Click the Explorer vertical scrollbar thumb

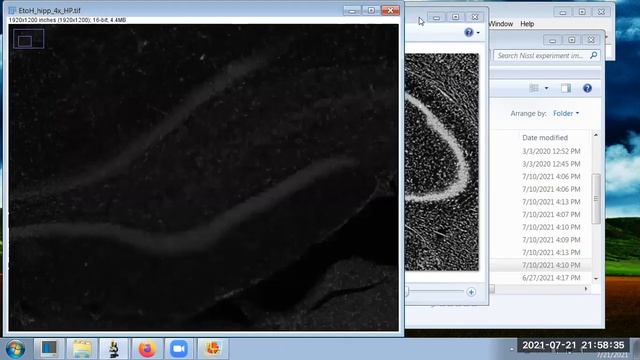point(596,199)
